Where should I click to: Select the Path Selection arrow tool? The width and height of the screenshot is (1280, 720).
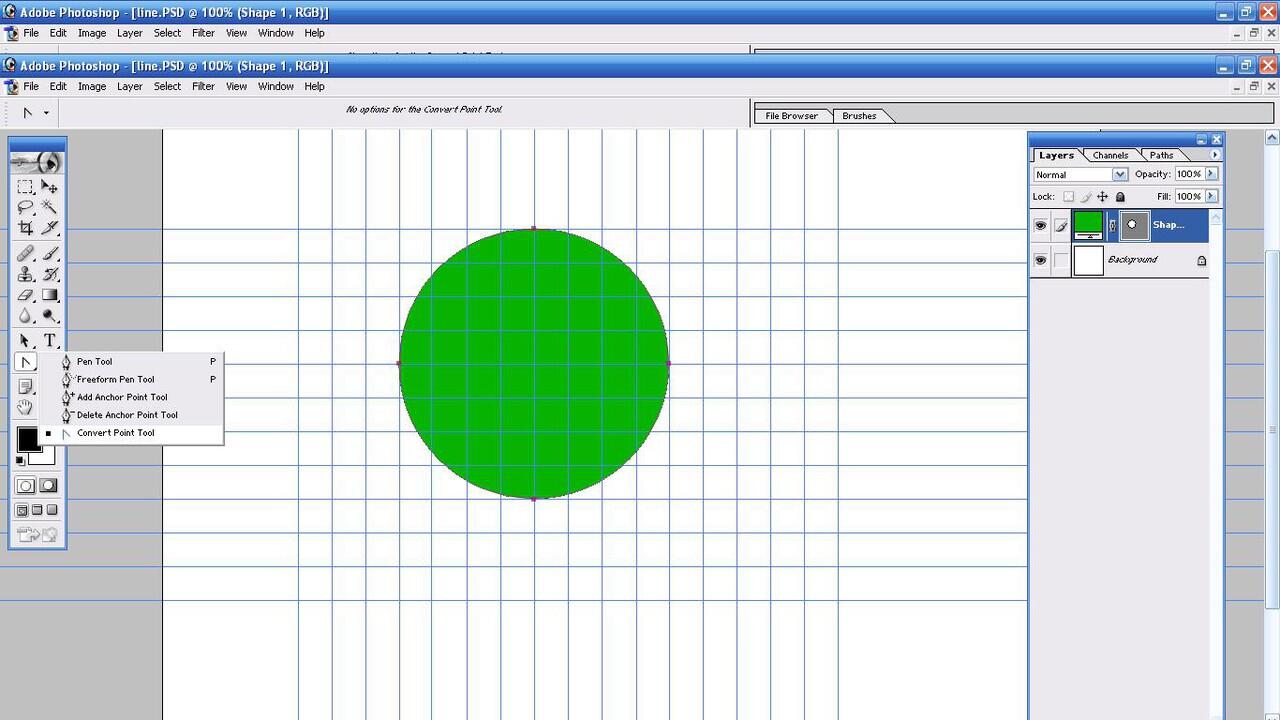26,341
